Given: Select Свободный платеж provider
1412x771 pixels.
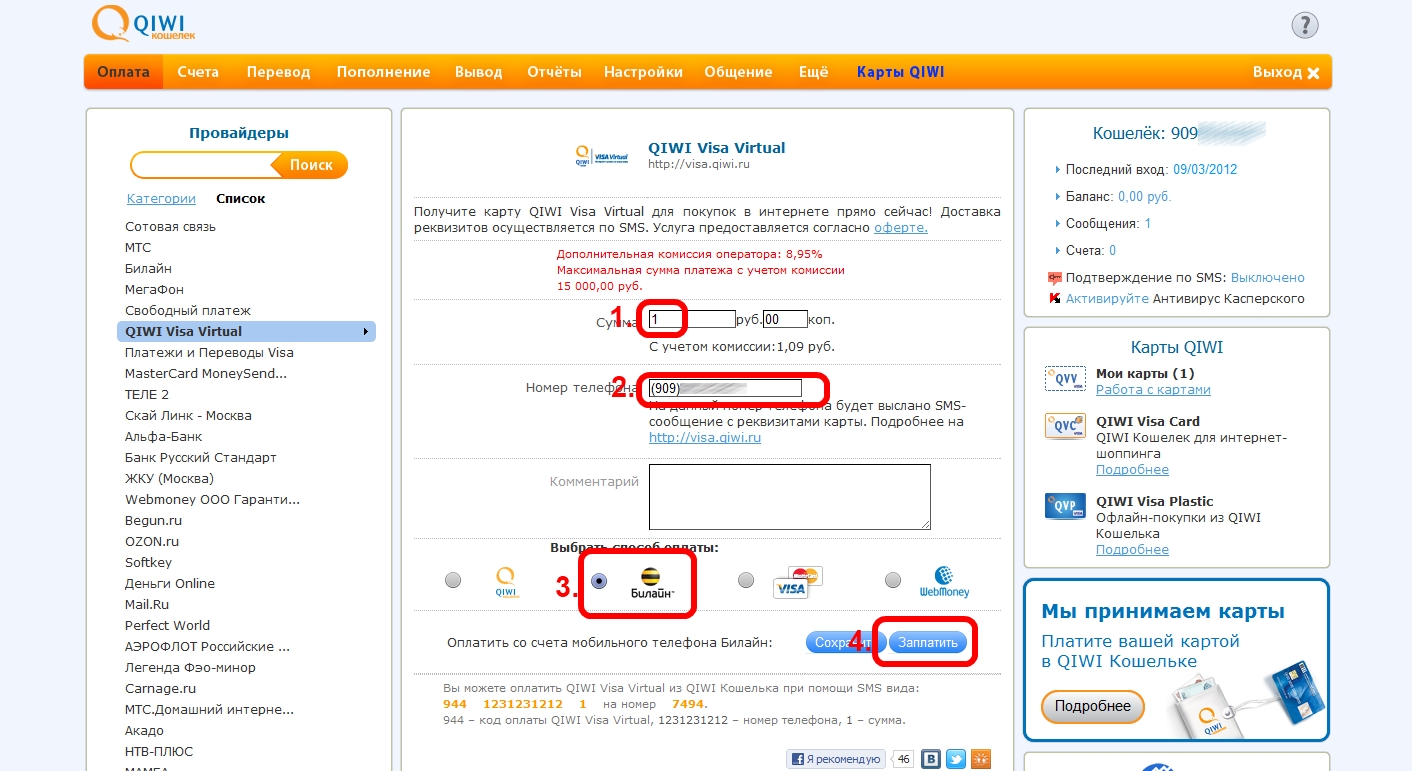Looking at the screenshot, I should (188, 311).
